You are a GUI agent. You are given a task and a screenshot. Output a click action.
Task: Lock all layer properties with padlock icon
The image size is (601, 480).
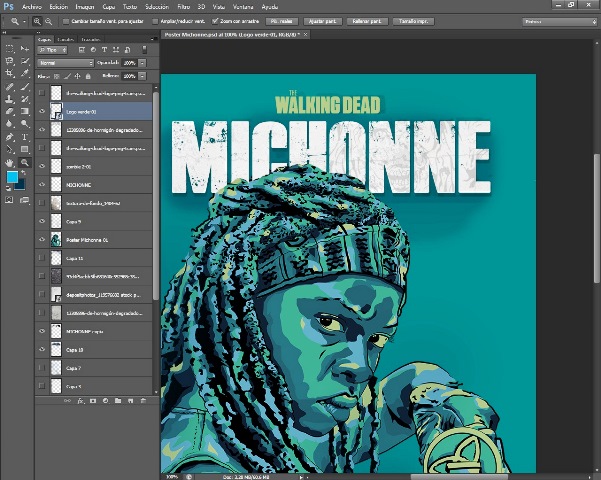88,76
